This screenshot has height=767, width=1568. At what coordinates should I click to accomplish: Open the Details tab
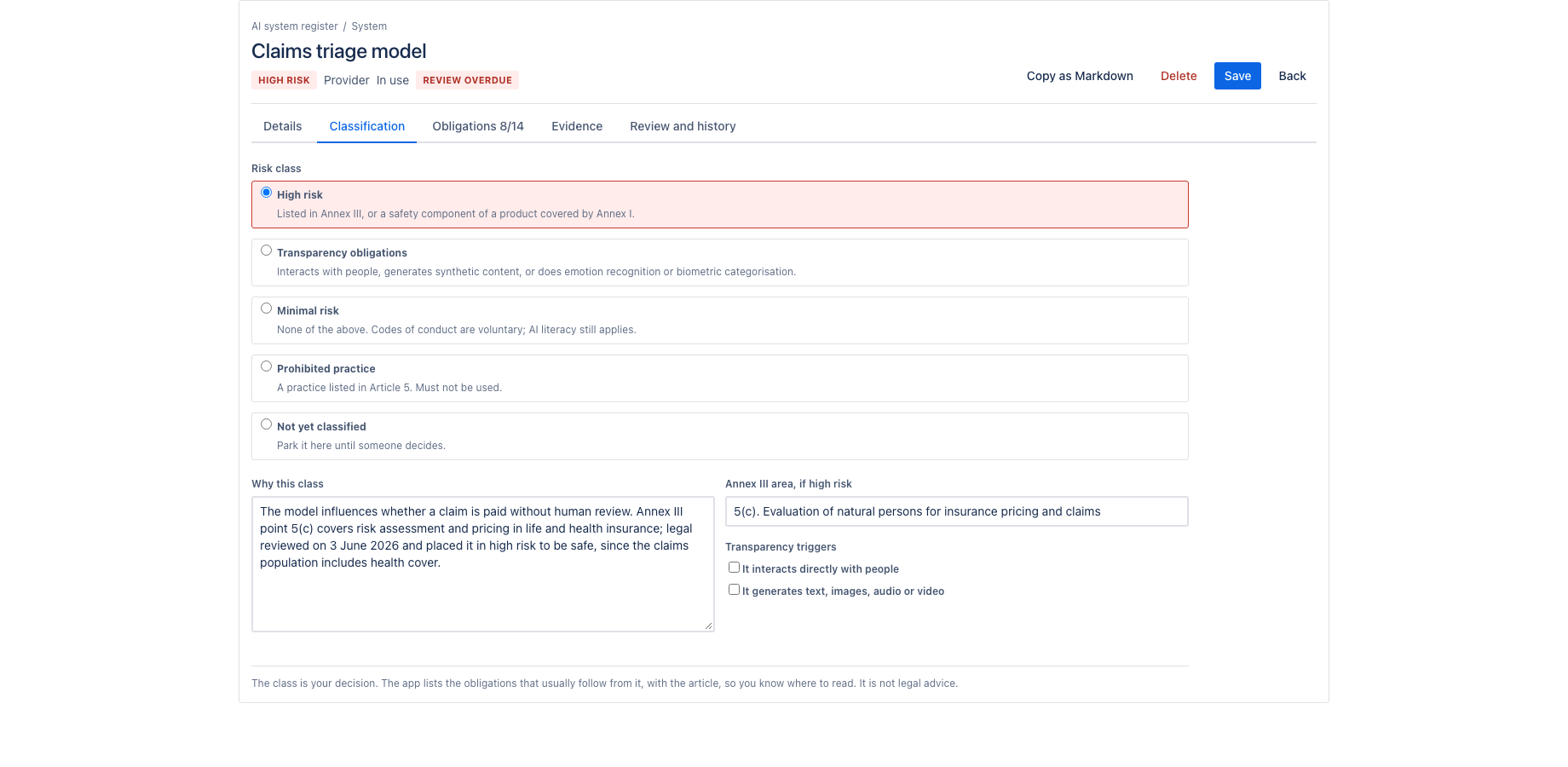pyautogui.click(x=282, y=126)
